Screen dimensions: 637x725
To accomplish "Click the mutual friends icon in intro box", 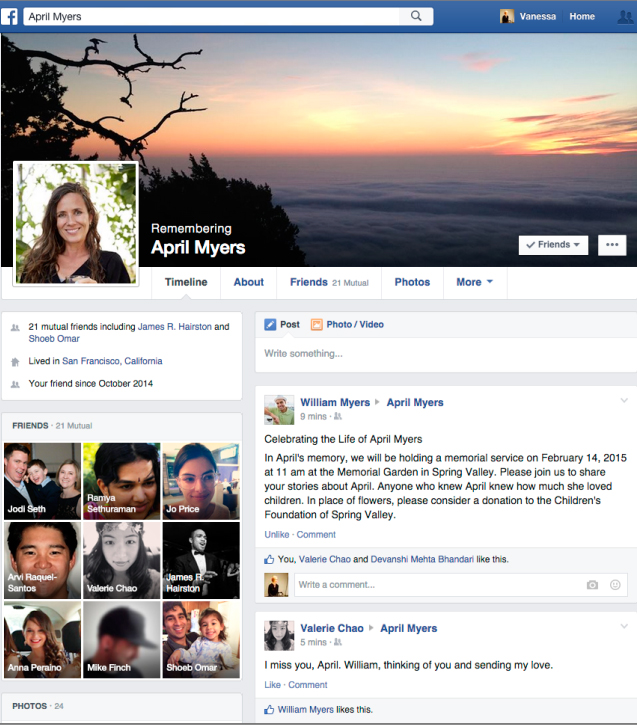I will [15, 327].
